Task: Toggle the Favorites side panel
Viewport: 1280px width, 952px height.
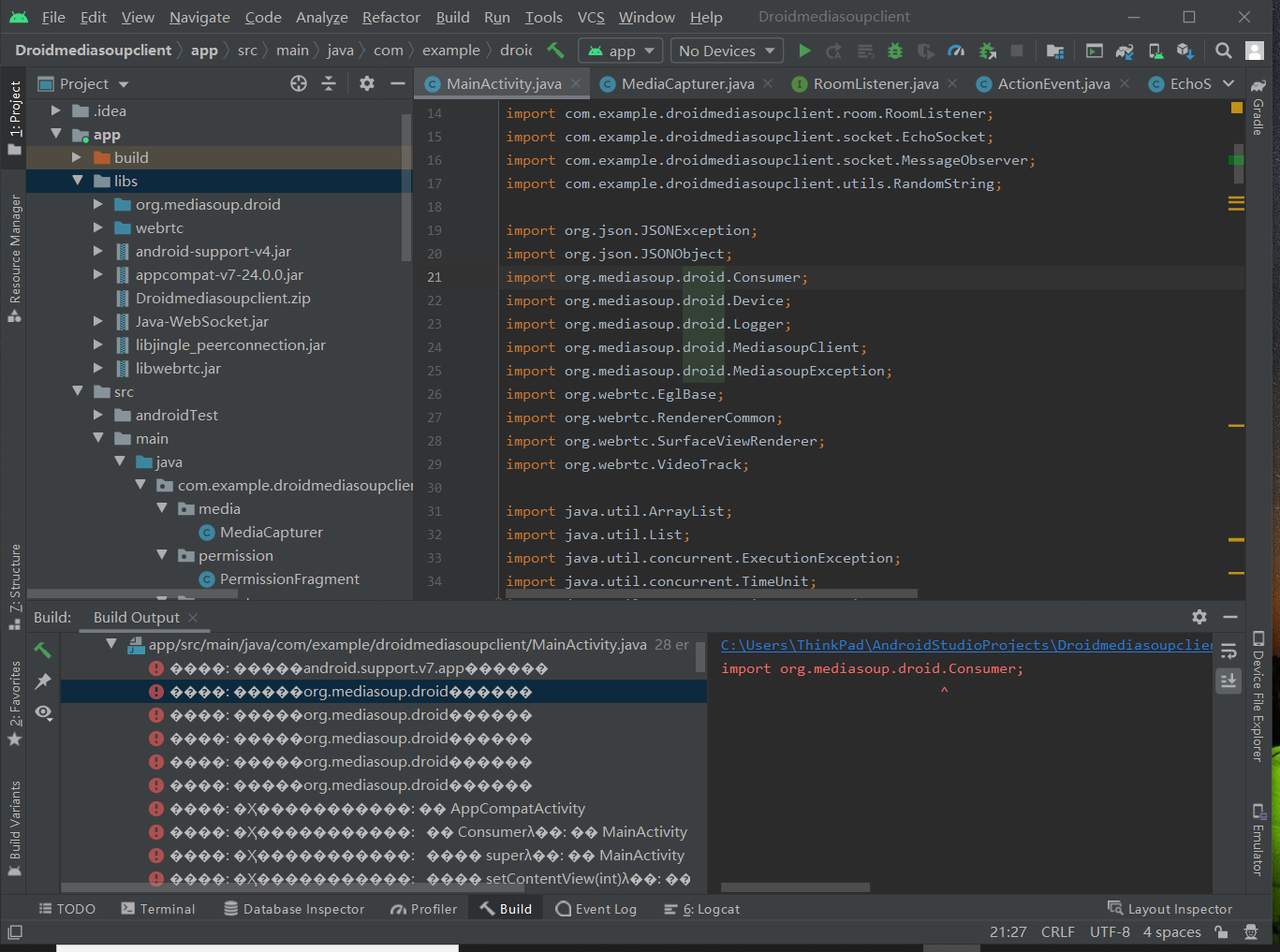Action: click(14, 704)
